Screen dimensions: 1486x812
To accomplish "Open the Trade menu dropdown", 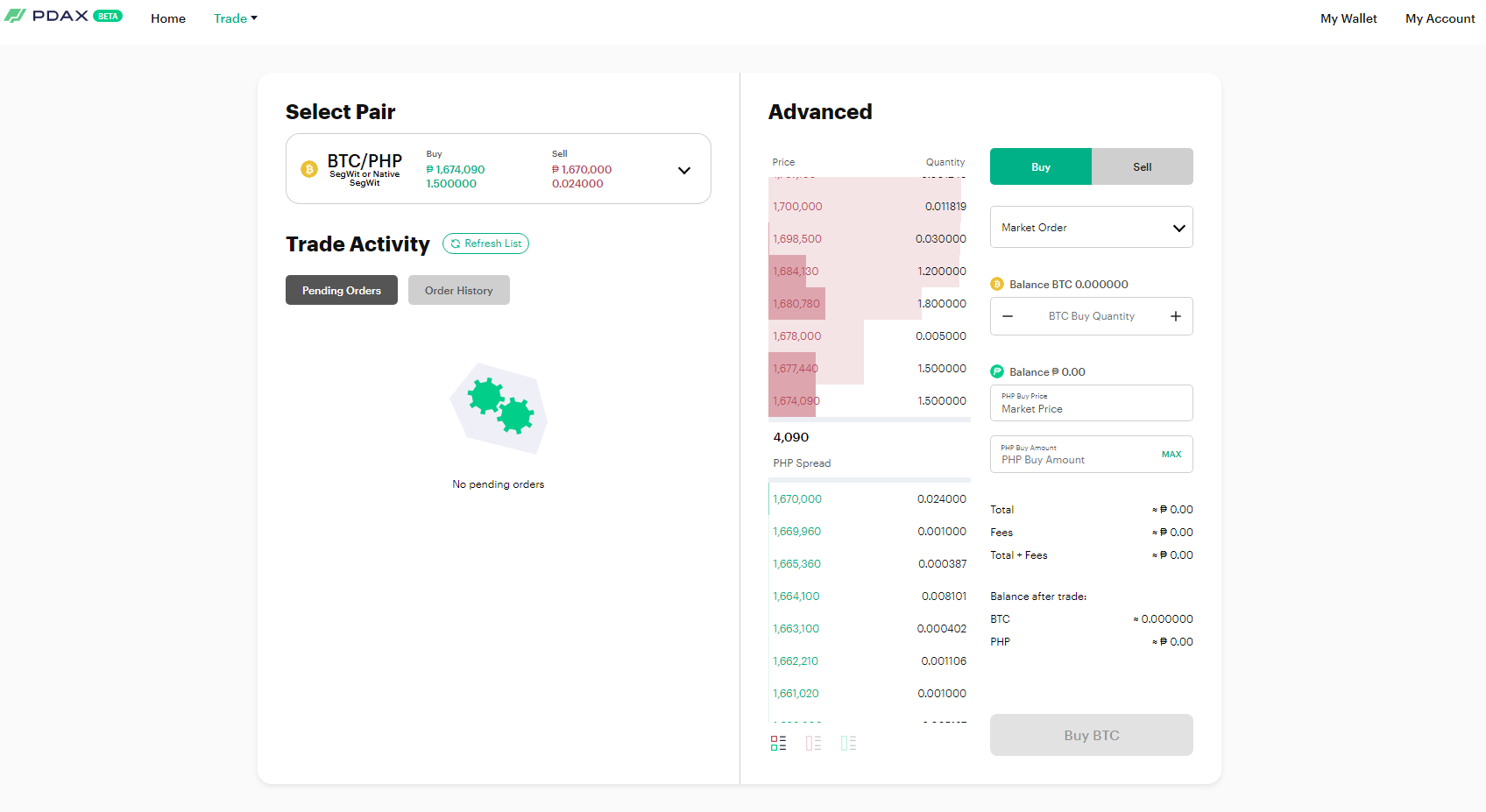I will [x=236, y=18].
